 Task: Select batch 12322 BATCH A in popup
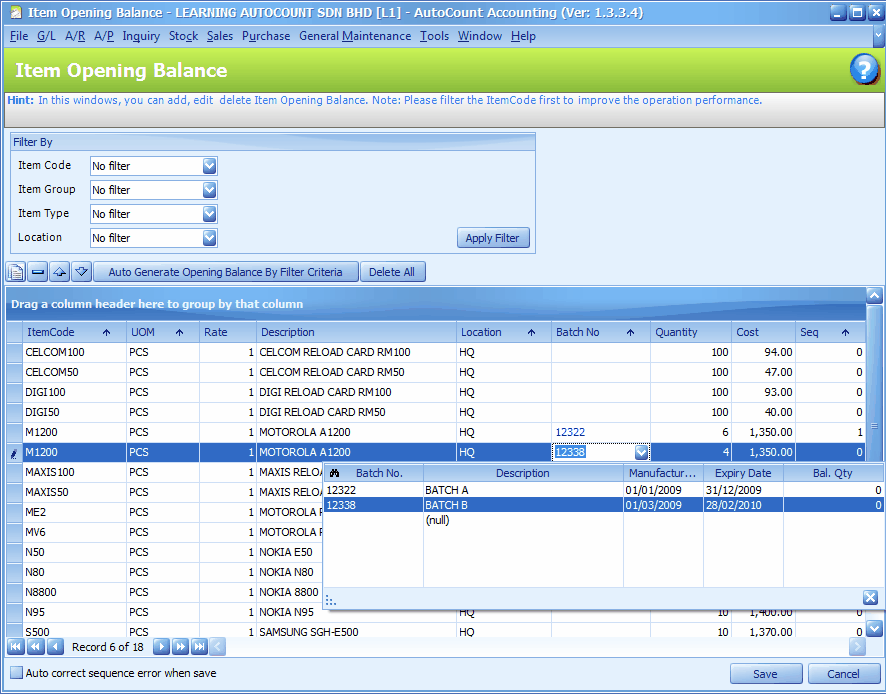pyautogui.click(x=604, y=490)
